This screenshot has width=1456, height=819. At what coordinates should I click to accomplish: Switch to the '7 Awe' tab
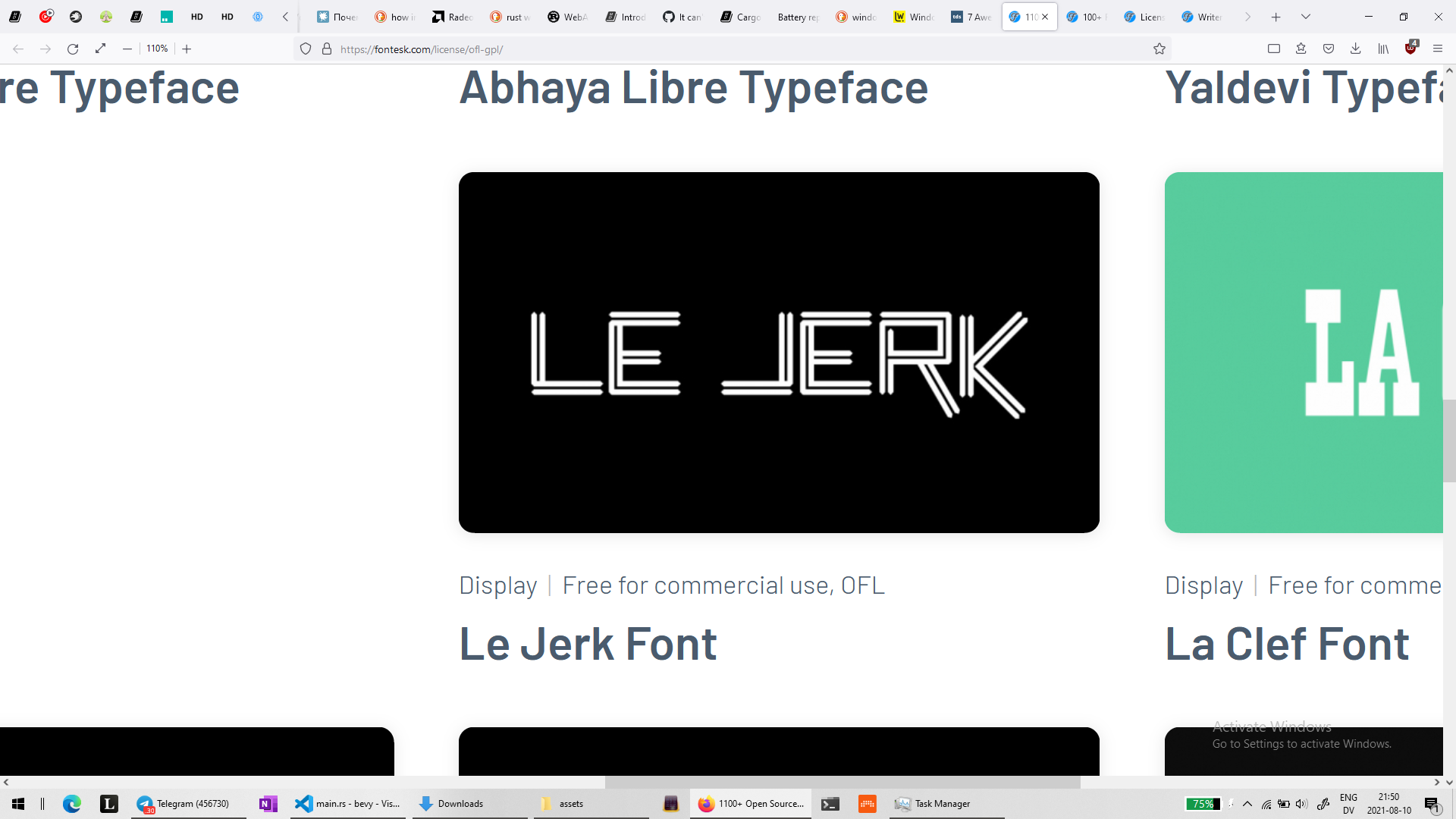(x=971, y=17)
